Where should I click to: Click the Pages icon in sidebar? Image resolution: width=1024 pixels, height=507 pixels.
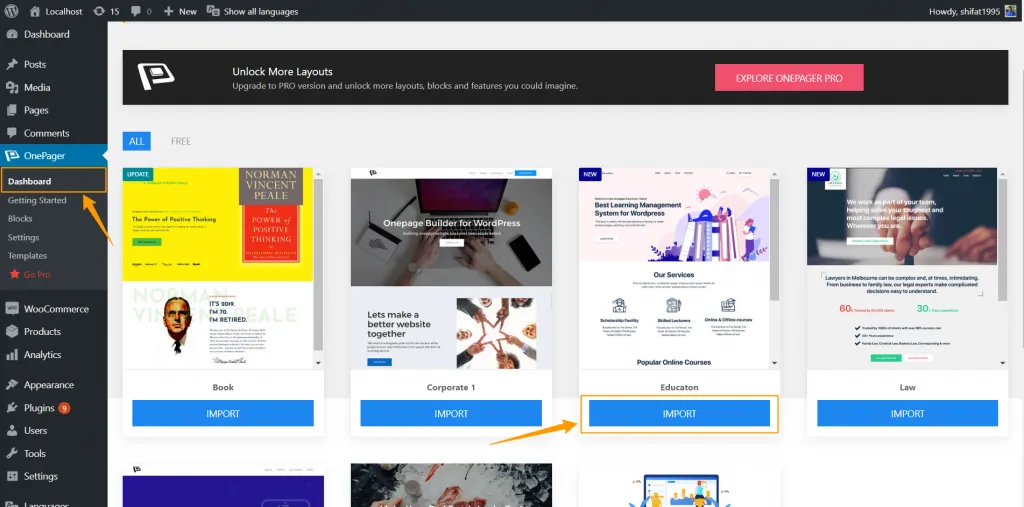[12, 110]
